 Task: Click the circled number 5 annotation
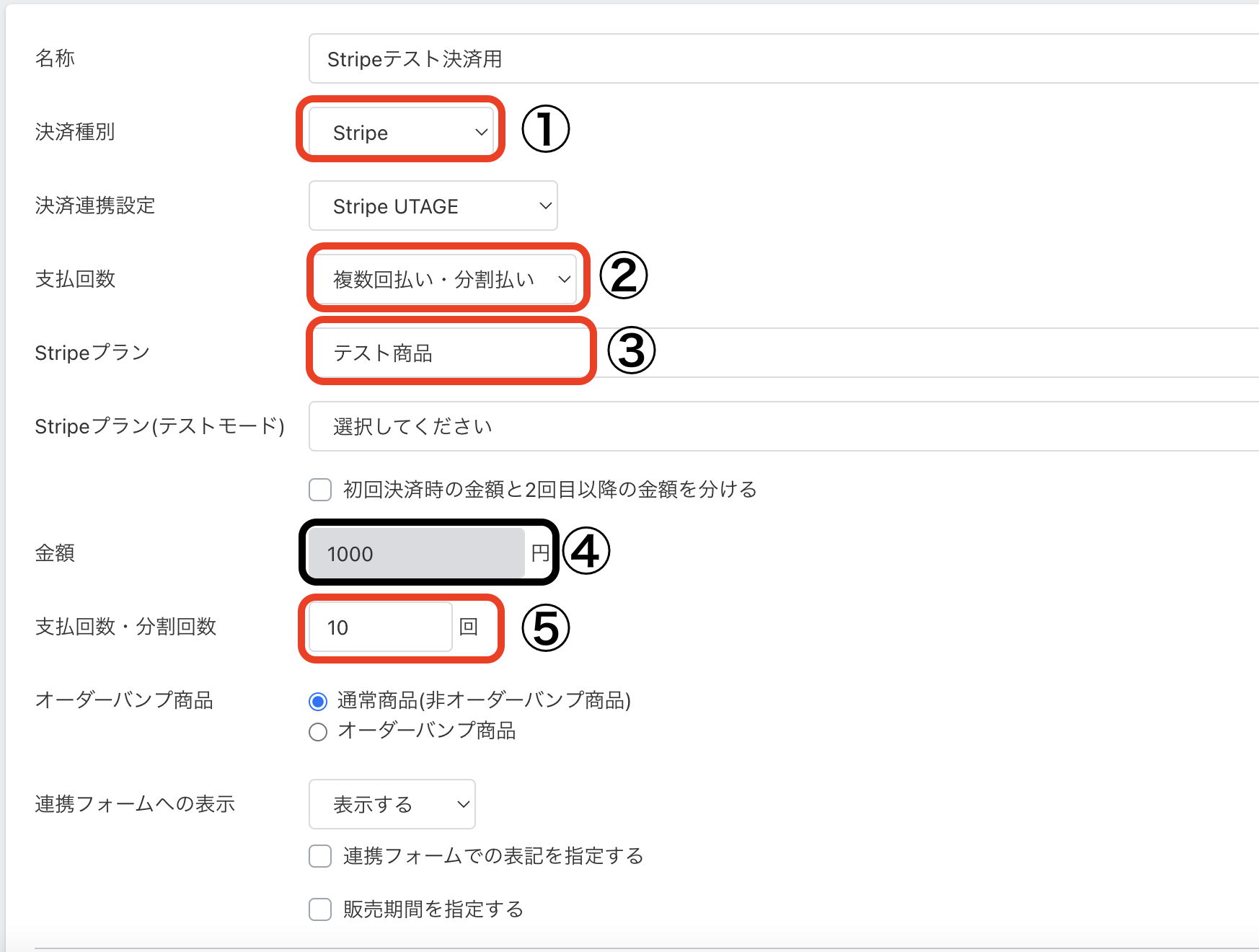[x=545, y=627]
